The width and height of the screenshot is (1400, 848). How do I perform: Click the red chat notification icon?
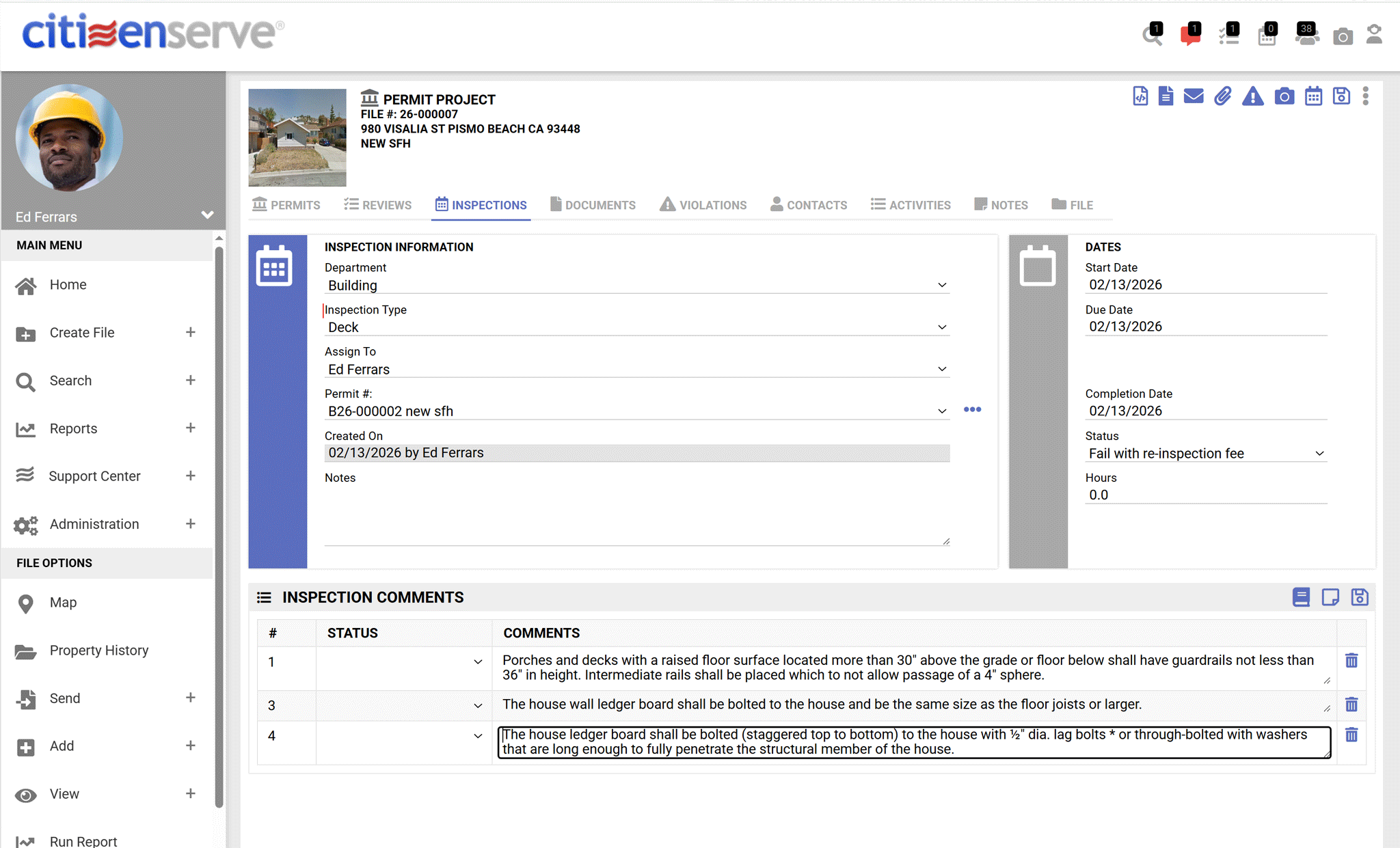click(1190, 35)
